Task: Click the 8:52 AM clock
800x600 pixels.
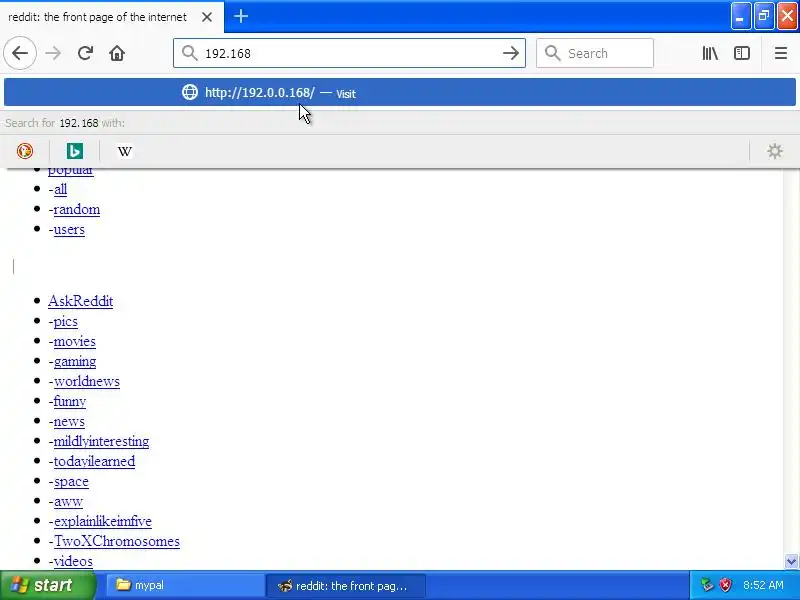Action: click(x=763, y=585)
